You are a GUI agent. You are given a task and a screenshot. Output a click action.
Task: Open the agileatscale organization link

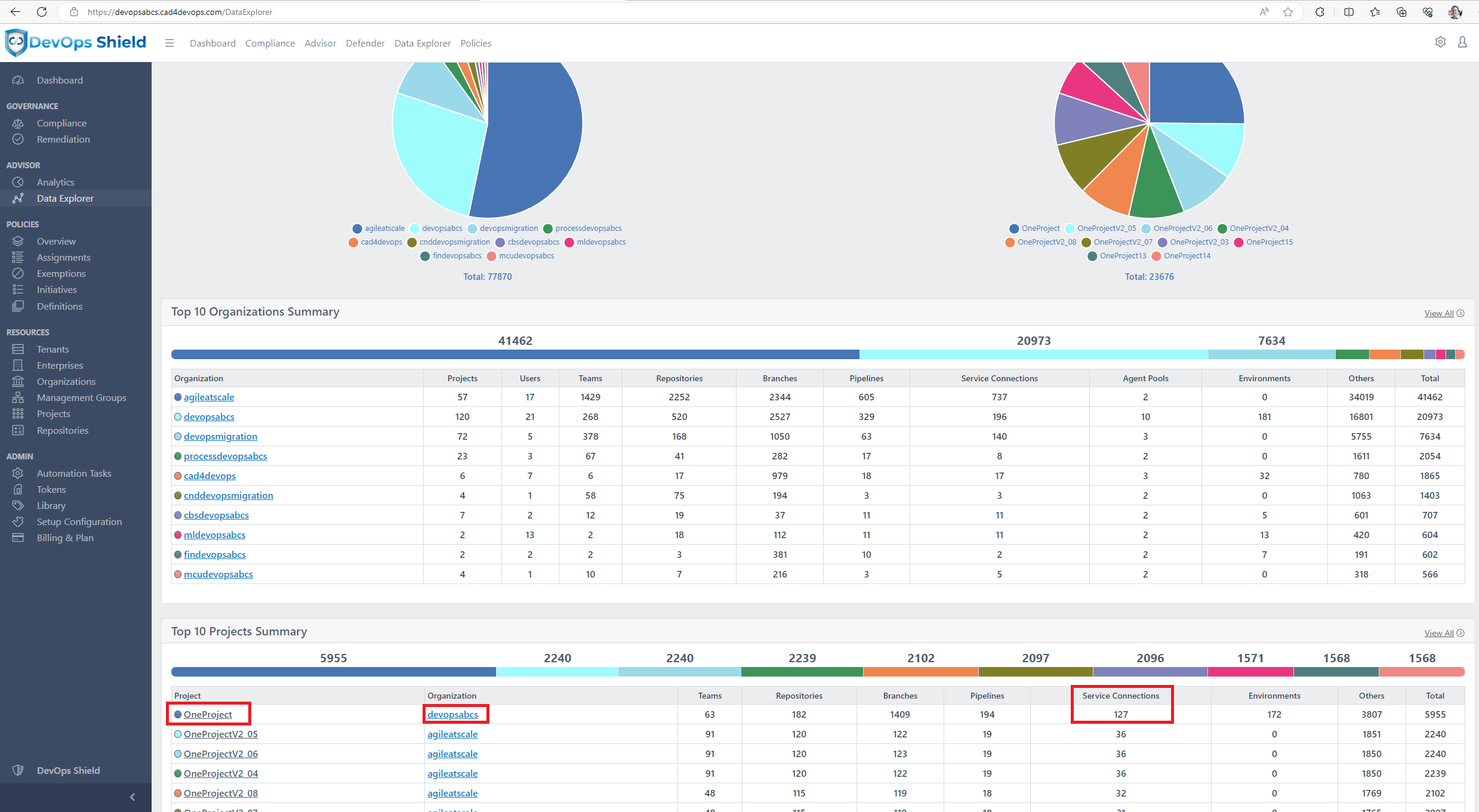coord(209,397)
